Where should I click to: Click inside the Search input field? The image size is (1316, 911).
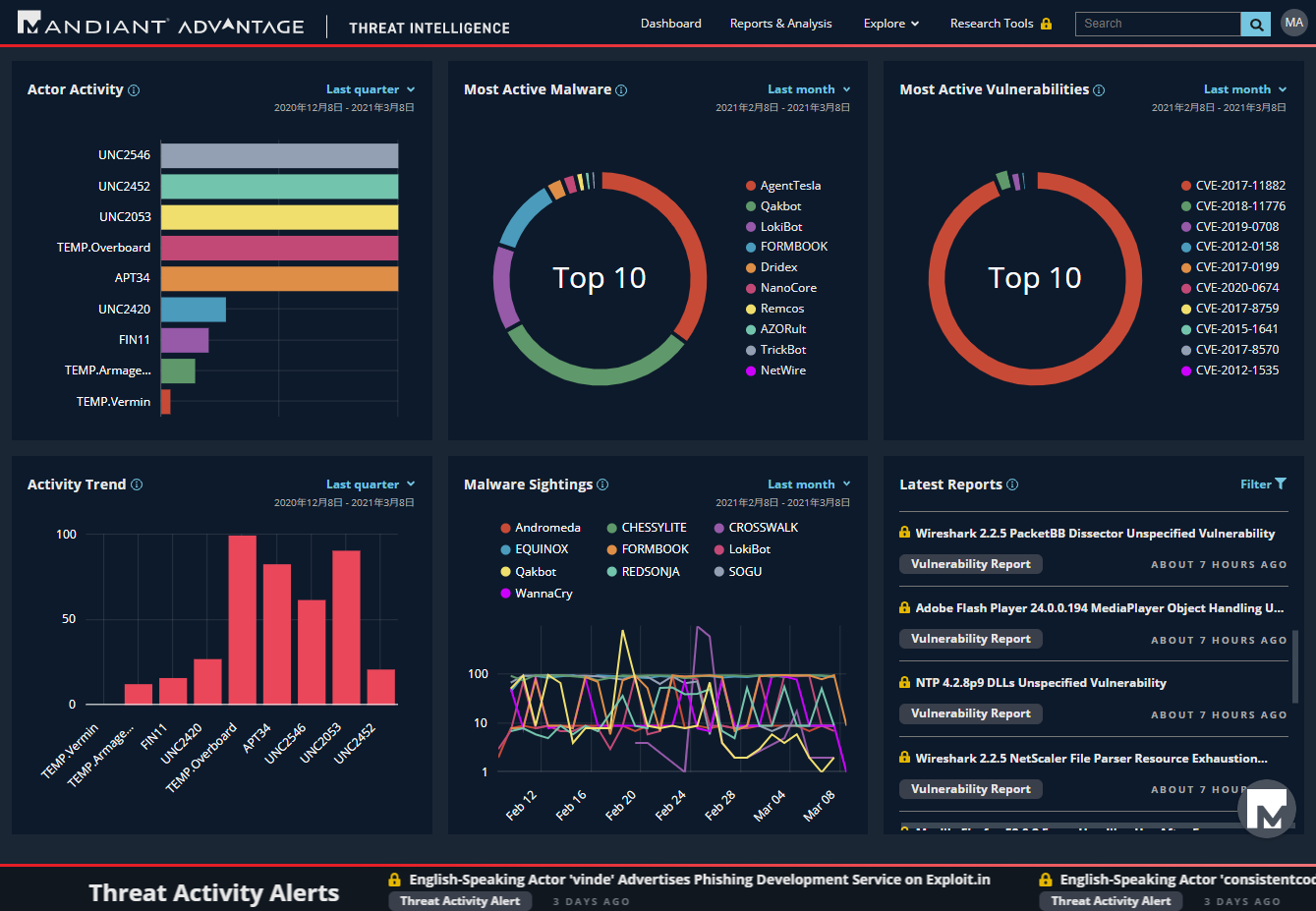point(1157,24)
